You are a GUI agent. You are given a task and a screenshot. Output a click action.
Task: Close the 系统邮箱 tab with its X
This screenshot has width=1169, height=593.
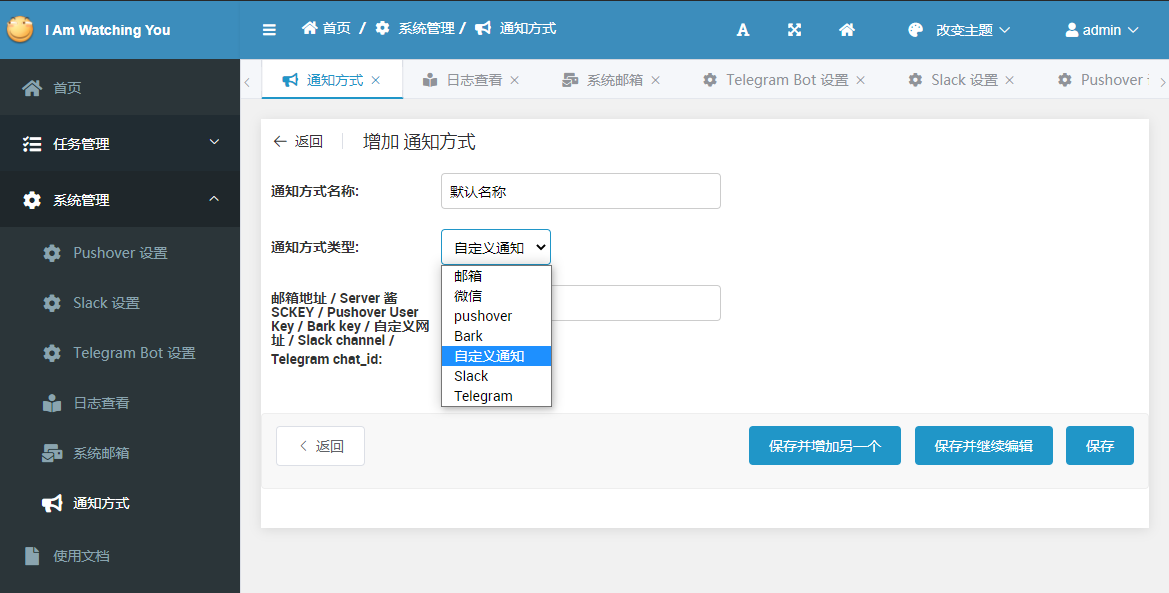656,79
